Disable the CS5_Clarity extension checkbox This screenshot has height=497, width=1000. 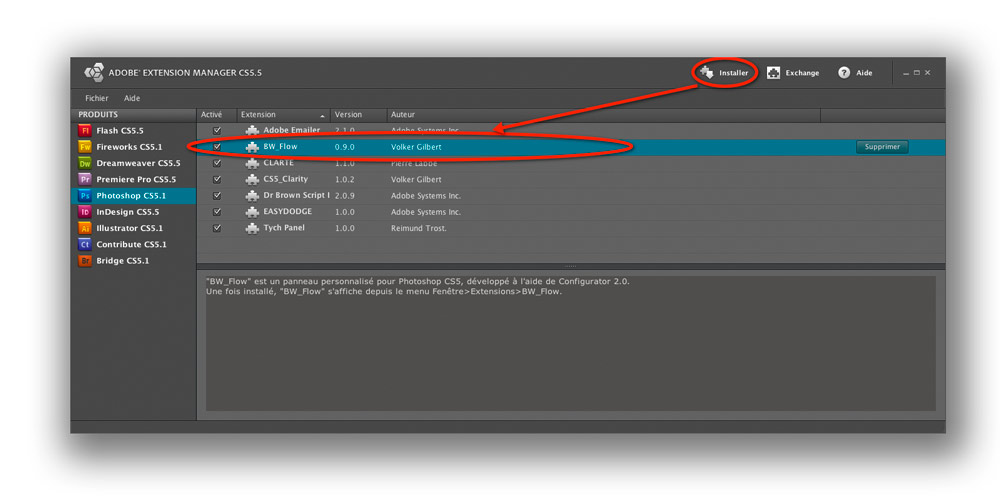coord(217,179)
